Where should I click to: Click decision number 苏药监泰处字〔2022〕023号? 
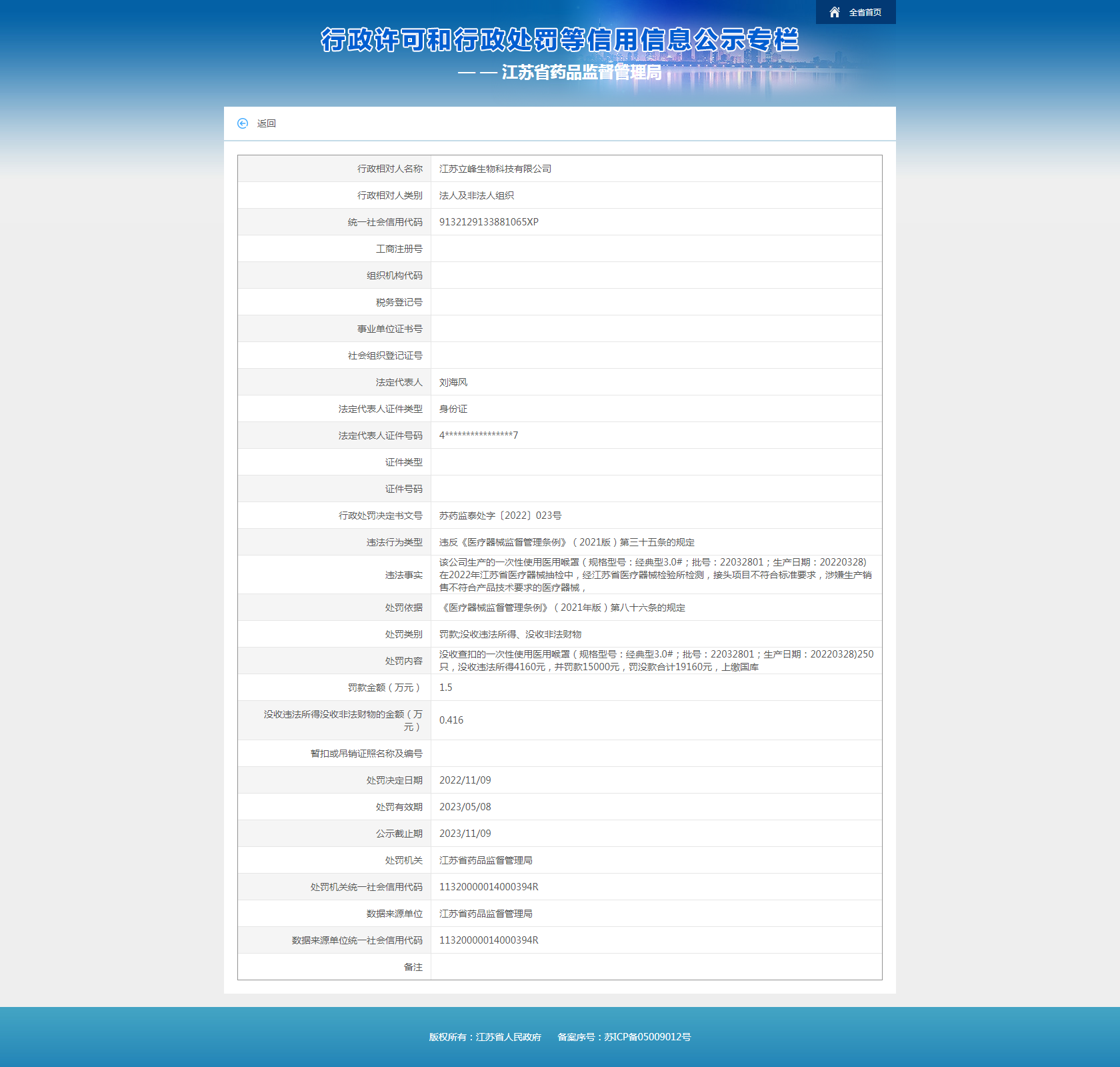(x=499, y=515)
